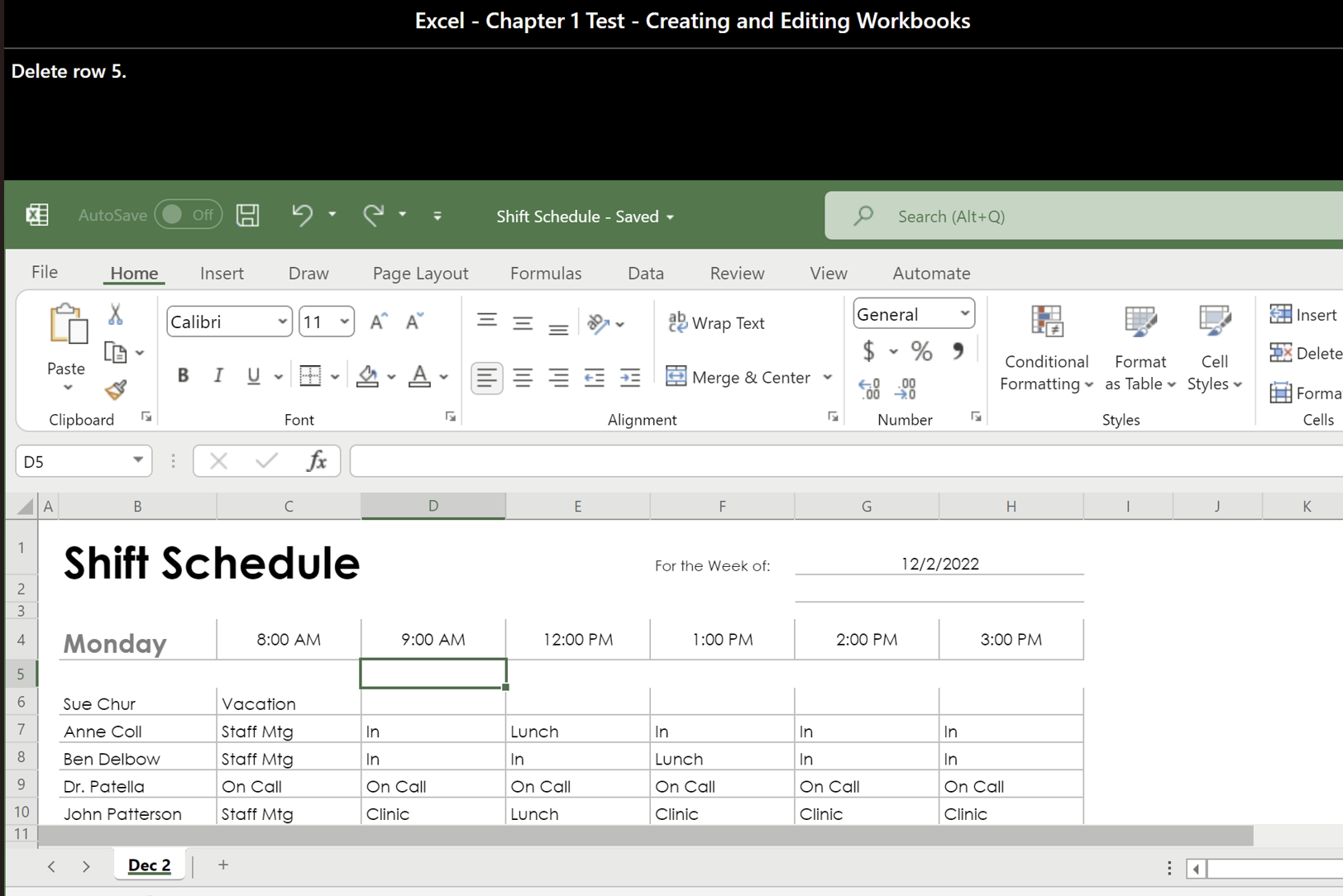This screenshot has width=1343, height=896.
Task: Apply Italic formatting
Action: [218, 376]
